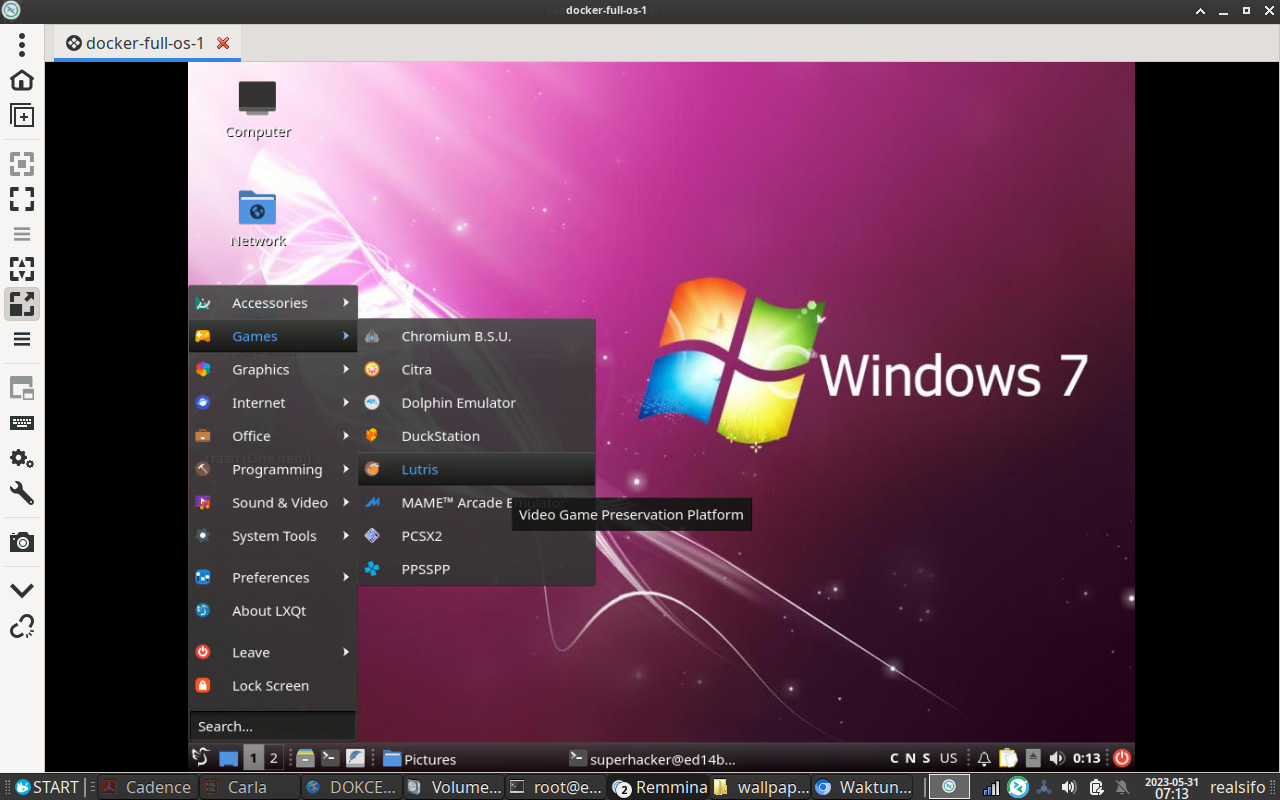The height and width of the screenshot is (800, 1280).
Task: Open the Preferences menu category
Action: pos(273,577)
